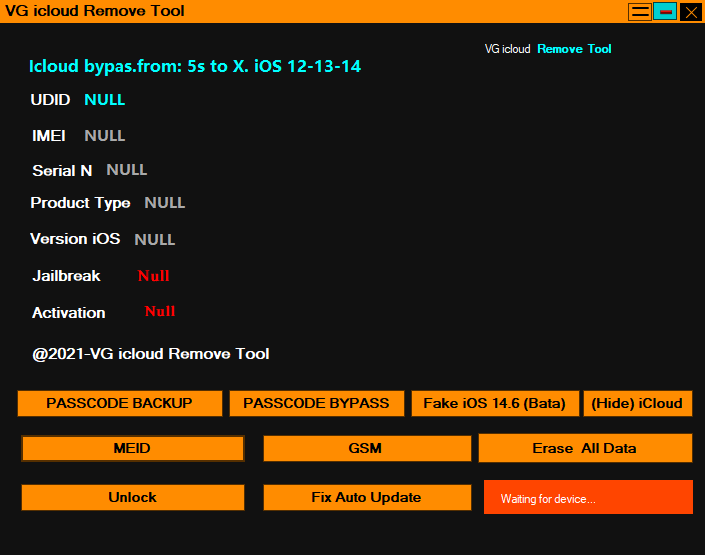
Task: Start the PASSCODE BYPASS function
Action: (x=317, y=403)
